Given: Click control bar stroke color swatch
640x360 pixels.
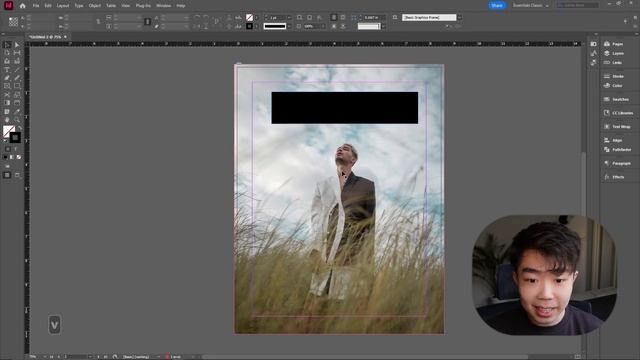Looking at the screenshot, I should [x=249, y=26].
